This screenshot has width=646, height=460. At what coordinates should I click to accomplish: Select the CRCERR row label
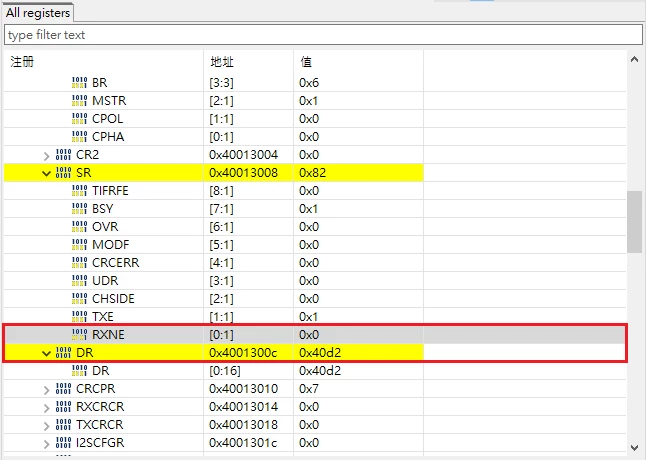[115, 262]
